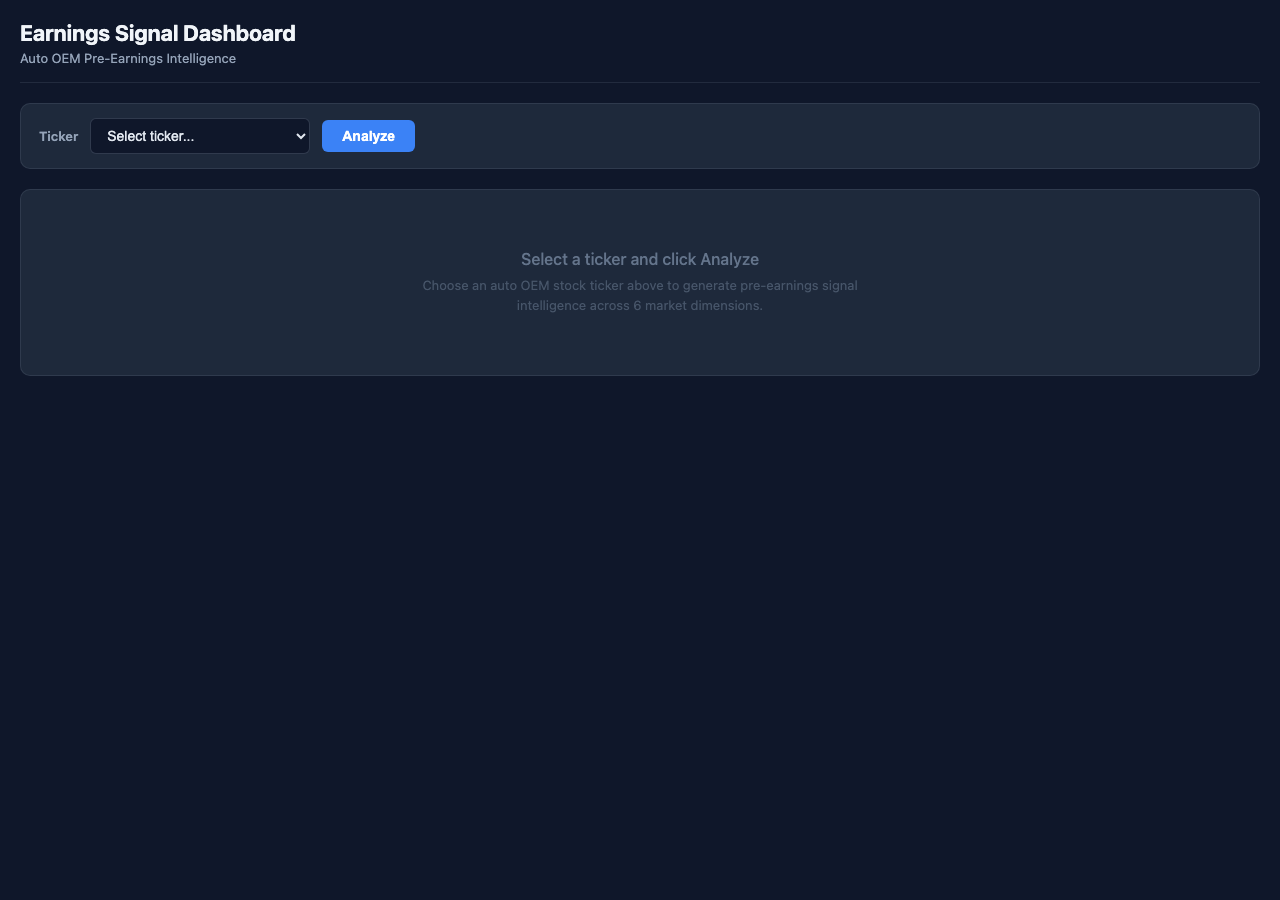The height and width of the screenshot is (900, 1280).
Task: Click the empty results placeholder panel
Action: 640,282
